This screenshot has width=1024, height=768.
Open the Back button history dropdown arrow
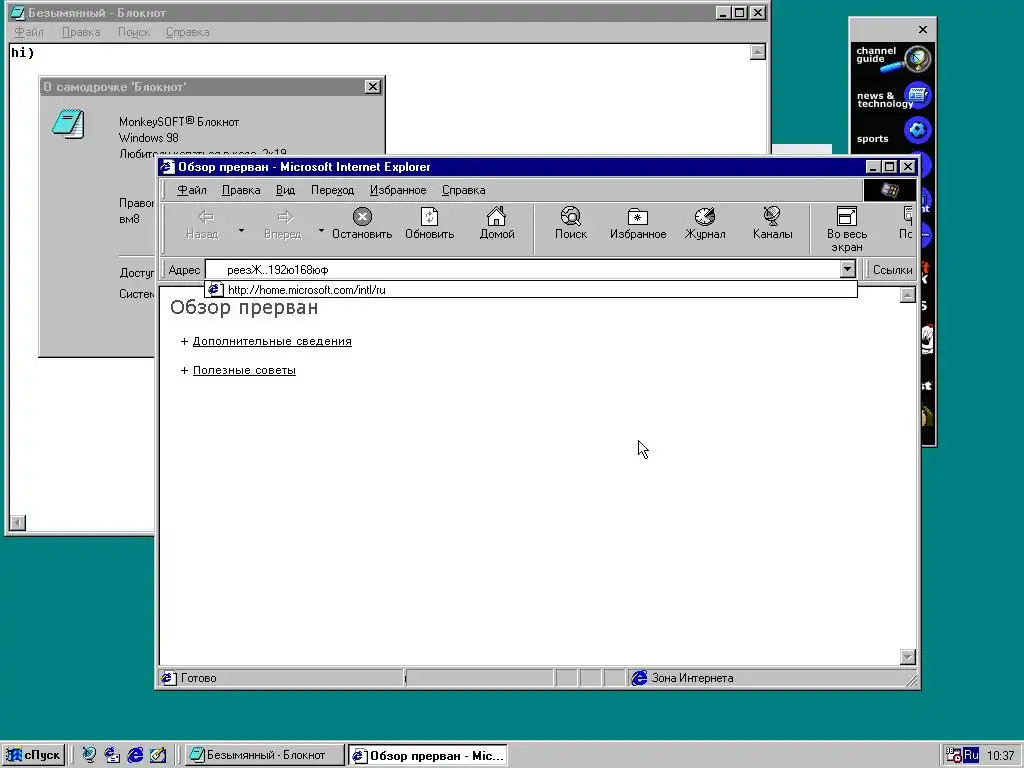[241, 230]
